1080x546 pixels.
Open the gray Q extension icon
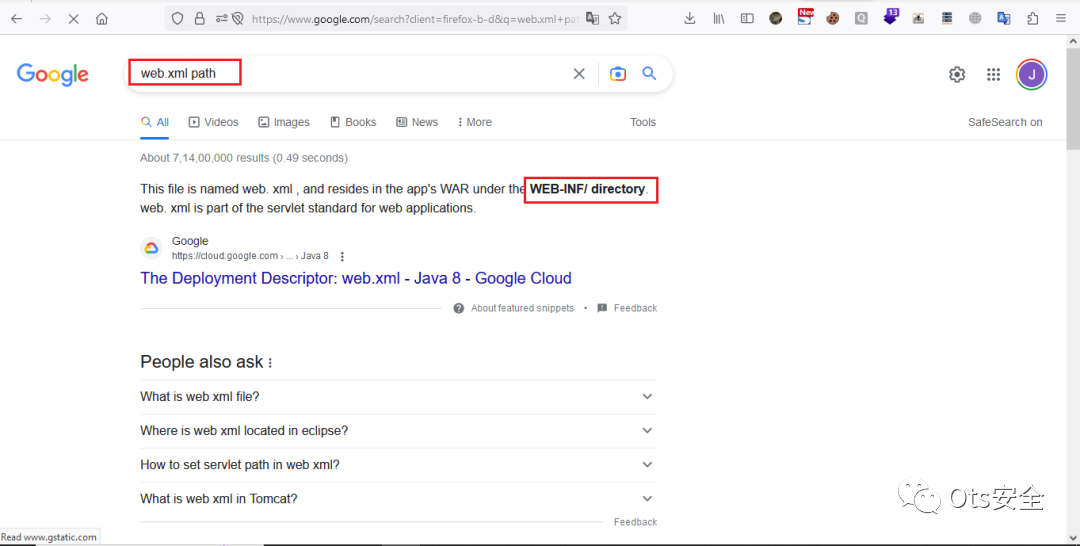point(861,19)
